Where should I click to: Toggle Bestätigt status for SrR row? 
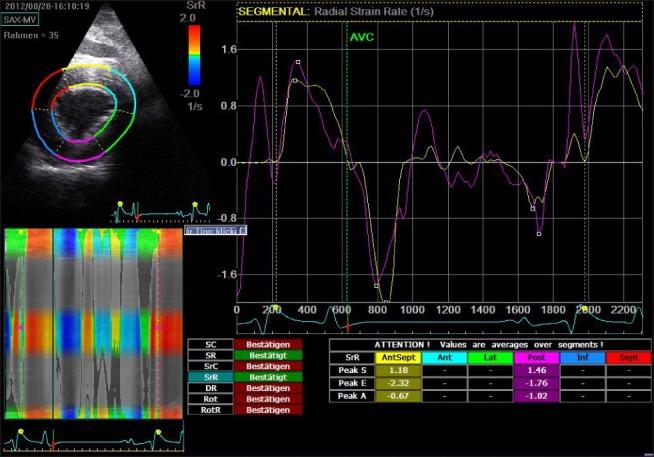click(x=261, y=377)
